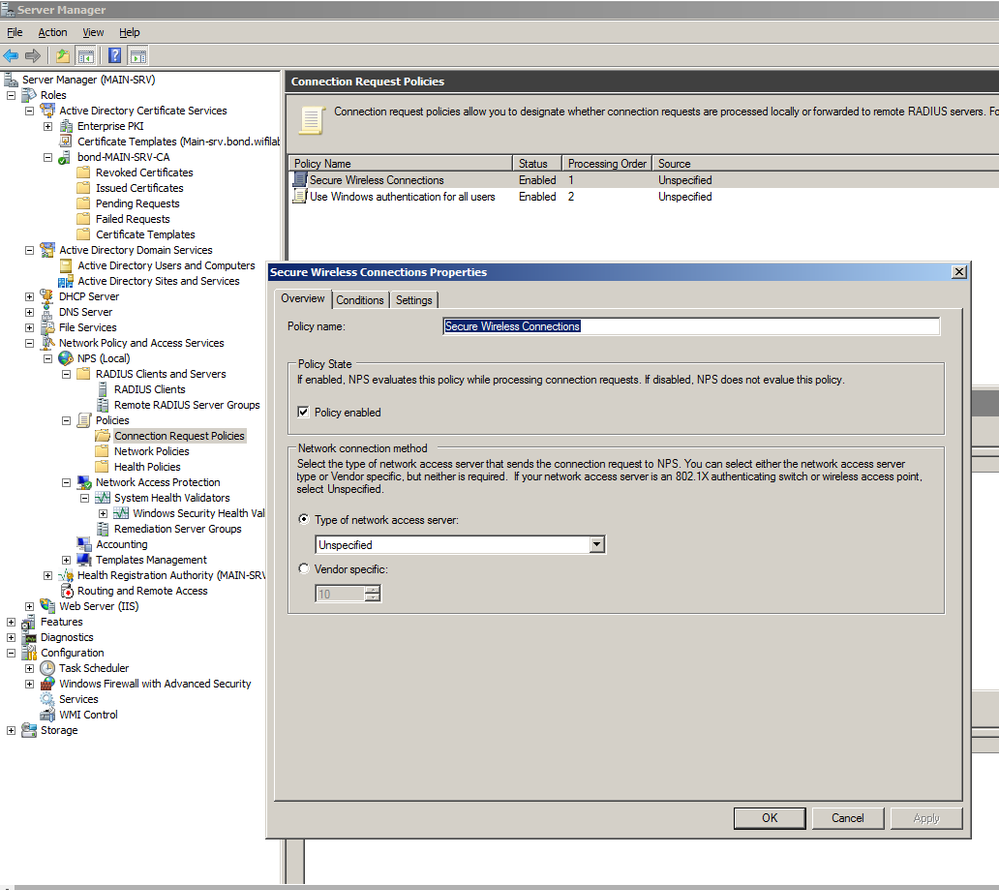Open the Action menu
999x890 pixels.
pyautogui.click(x=52, y=32)
